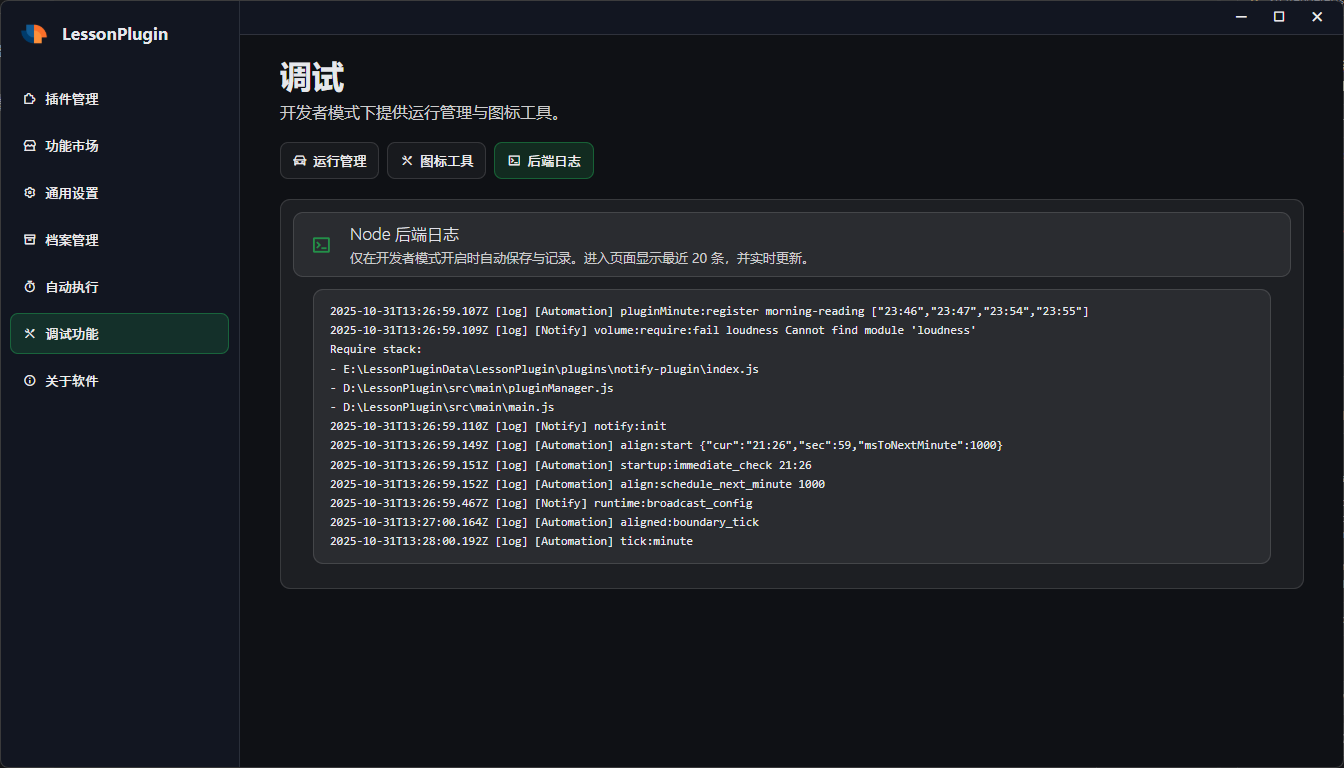Click the LessonPlugin logo icon

pyautogui.click(x=34, y=34)
